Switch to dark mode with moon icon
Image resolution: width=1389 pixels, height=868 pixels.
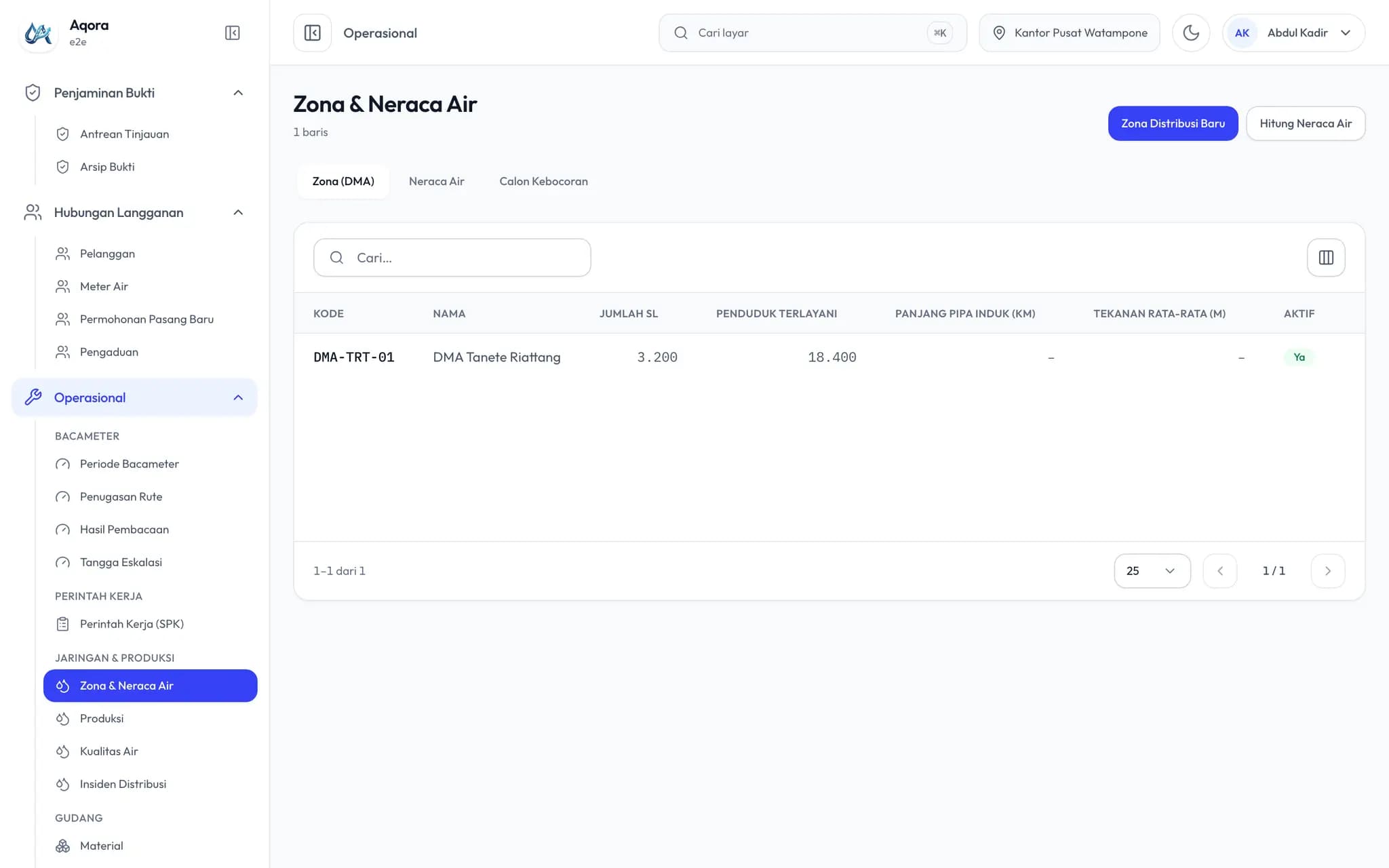[1191, 33]
